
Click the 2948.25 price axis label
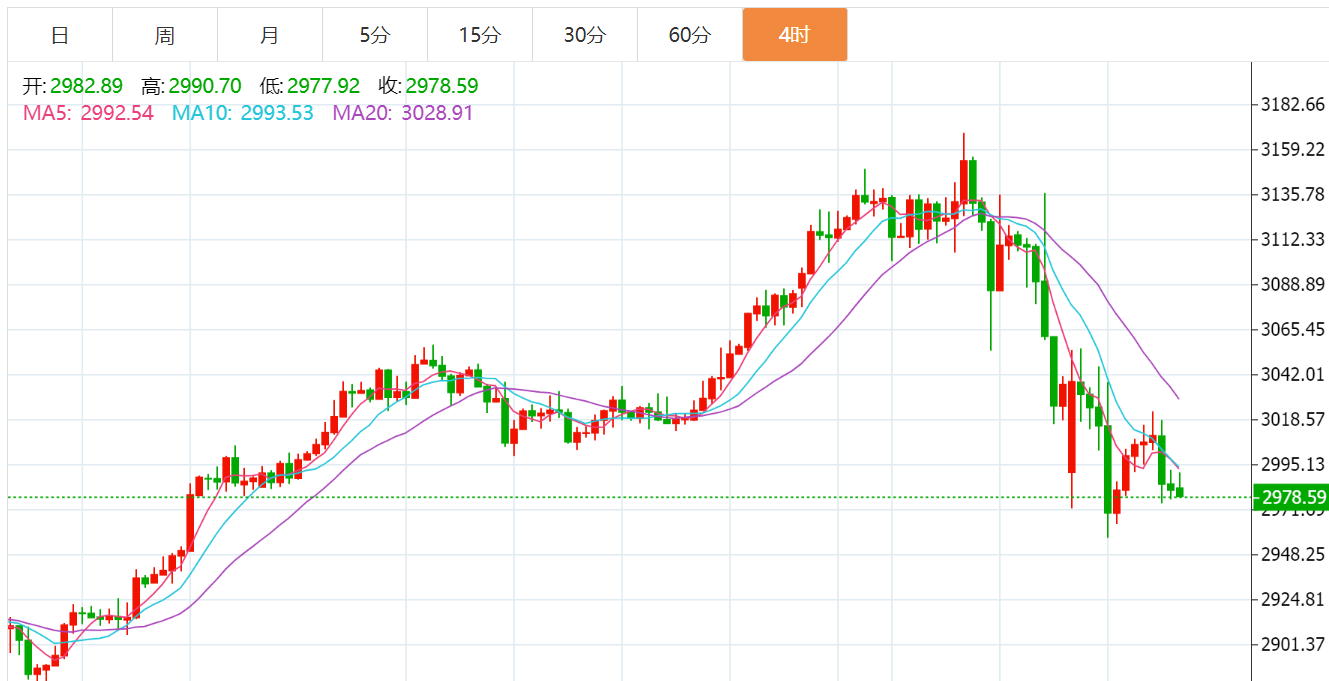[x=1293, y=554]
